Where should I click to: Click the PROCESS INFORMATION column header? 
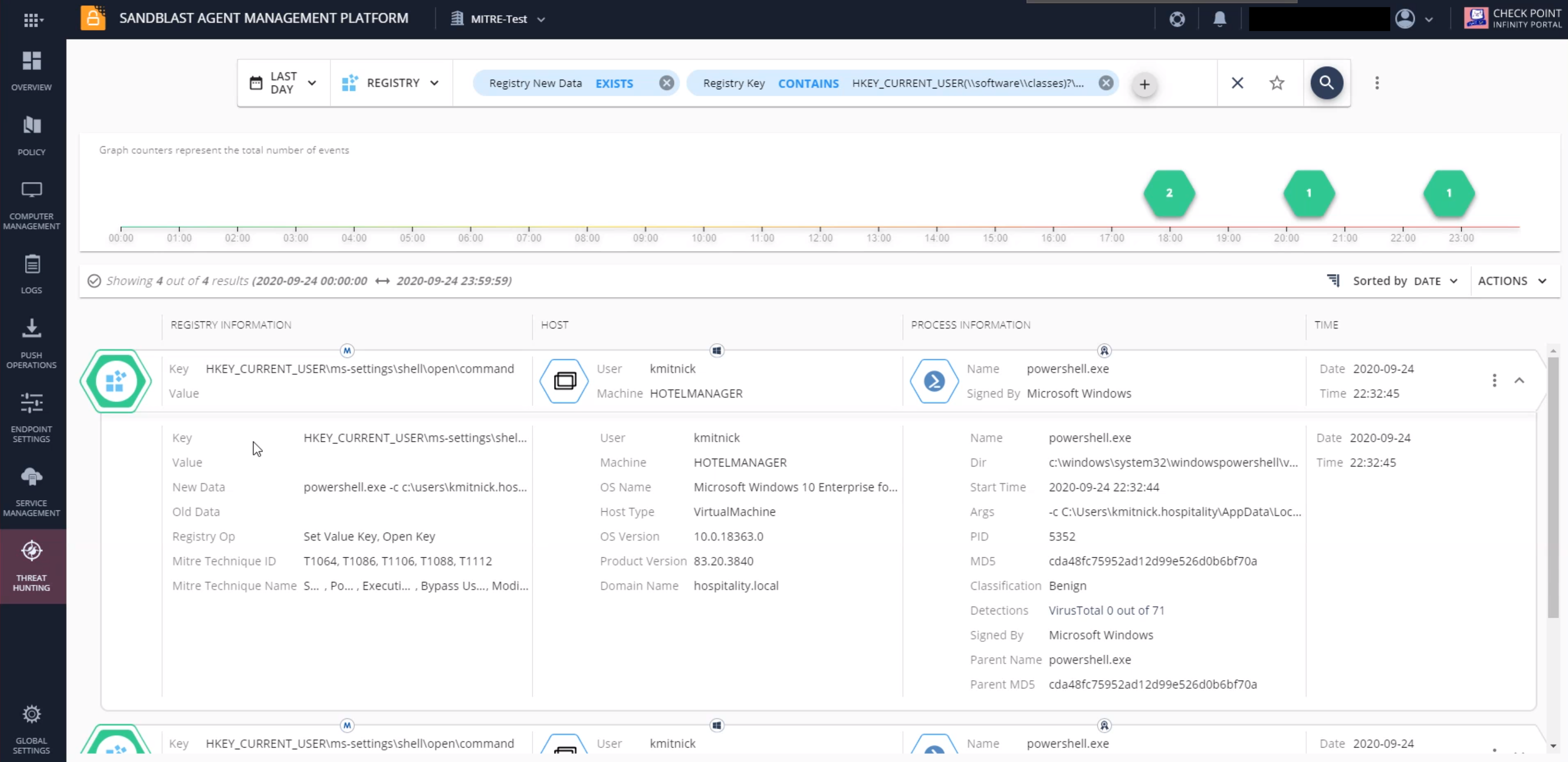[x=970, y=325]
